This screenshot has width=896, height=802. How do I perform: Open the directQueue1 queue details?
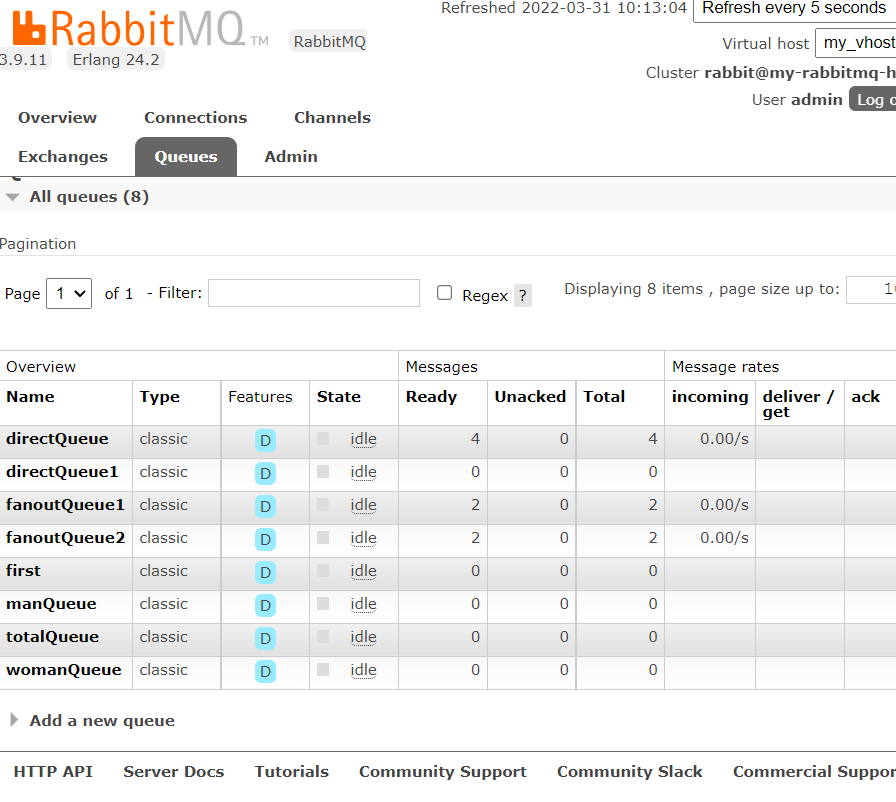point(62,472)
